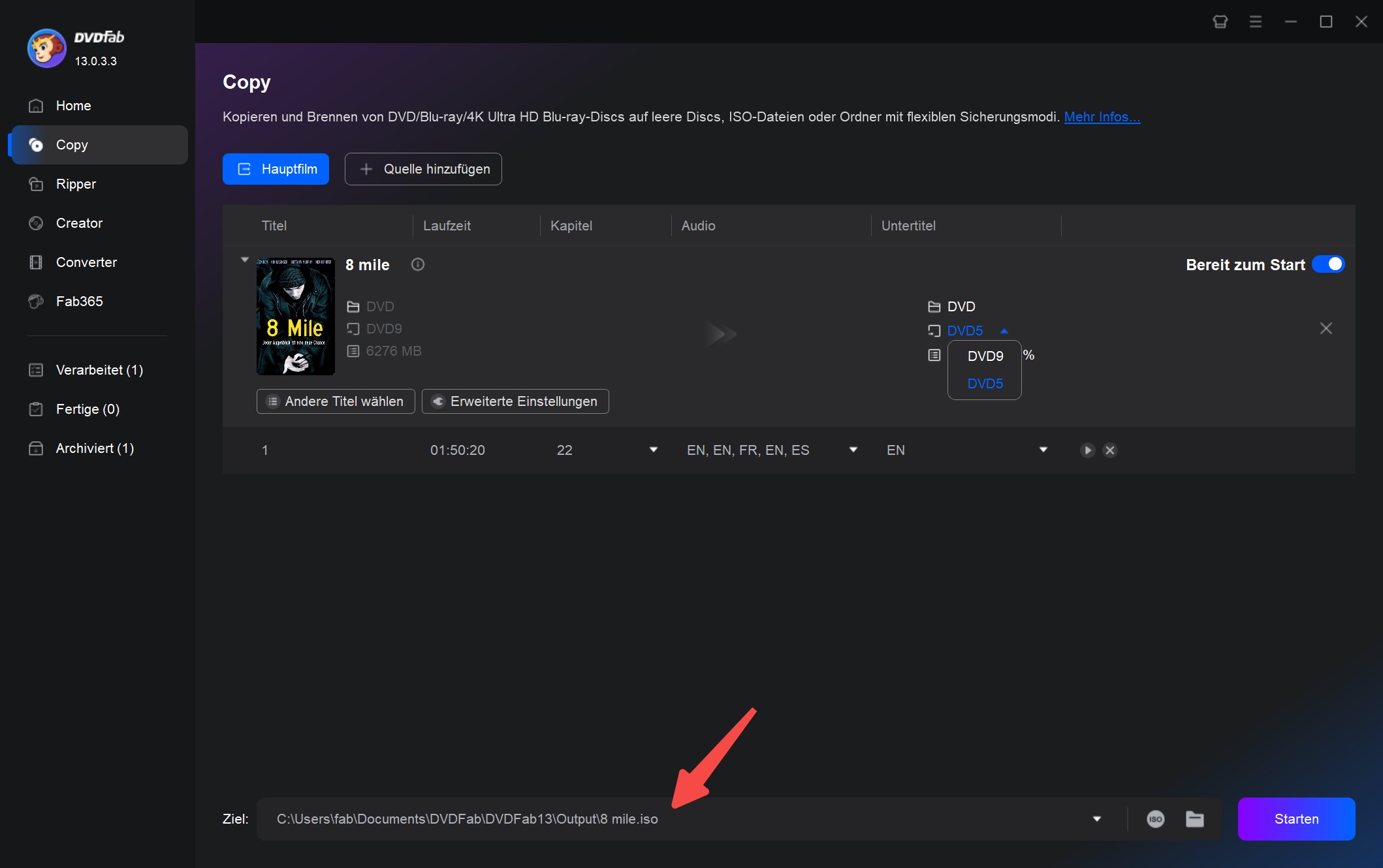
Task: Close the DVDFab window
Action: [1361, 22]
